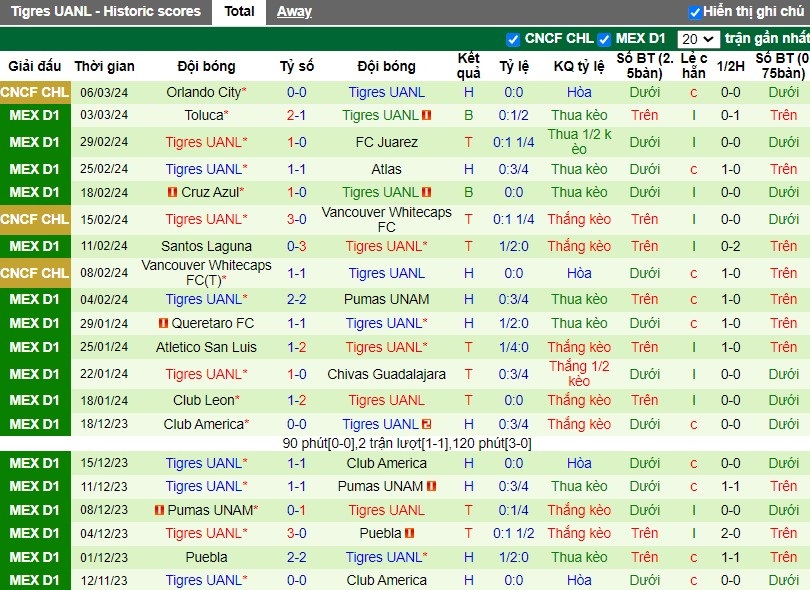Screen dimensions: 810x590
Task: Open Pumas UNAM link in 04/02/24 row
Action: [386, 299]
